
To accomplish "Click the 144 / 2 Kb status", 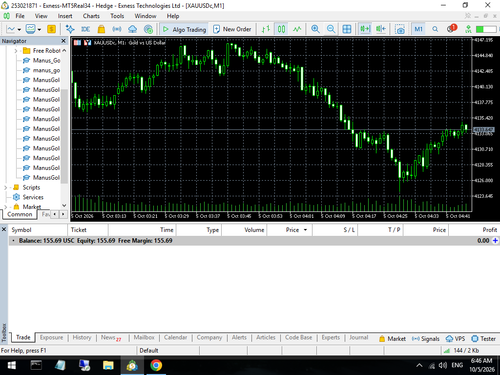I will point(466,350).
